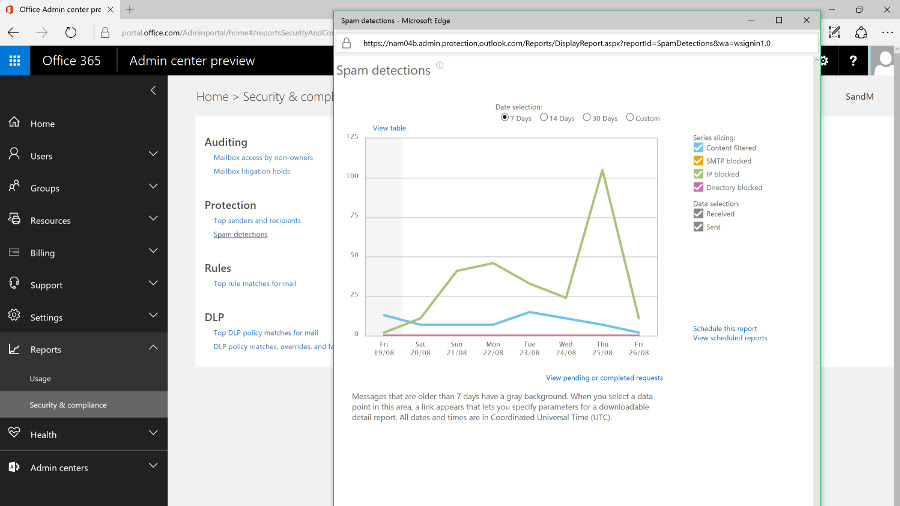Viewport: 900px width, 506px height.
Task: Open the Office 365 app launcher grid
Action: (15, 61)
